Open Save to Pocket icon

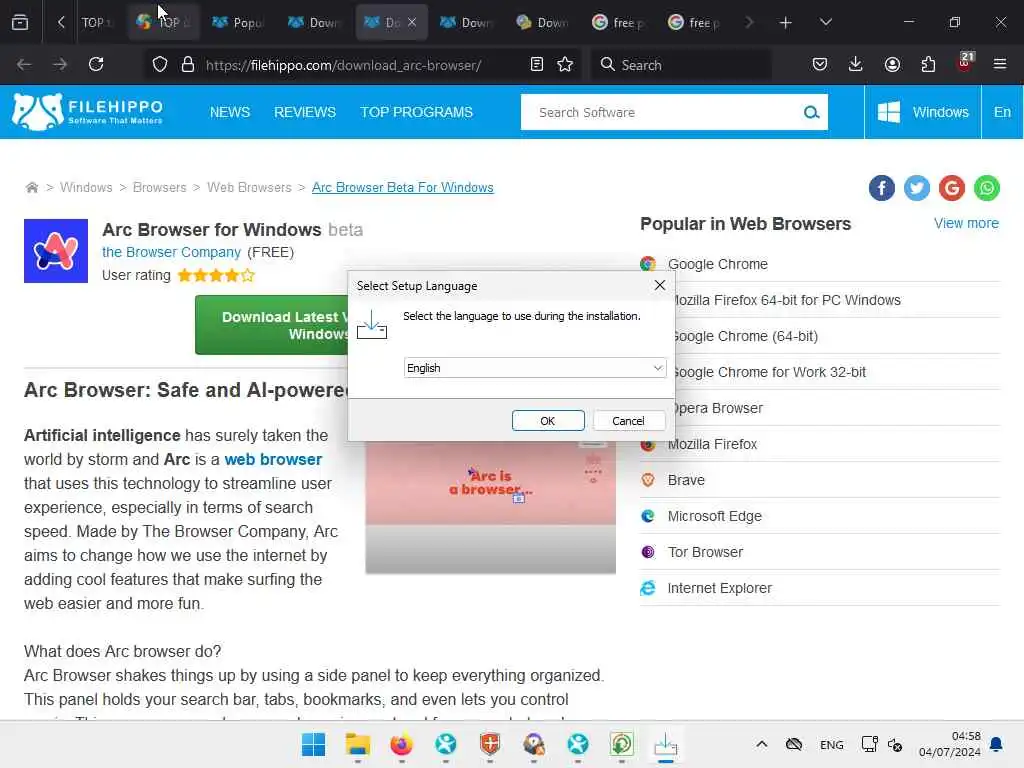(x=820, y=64)
